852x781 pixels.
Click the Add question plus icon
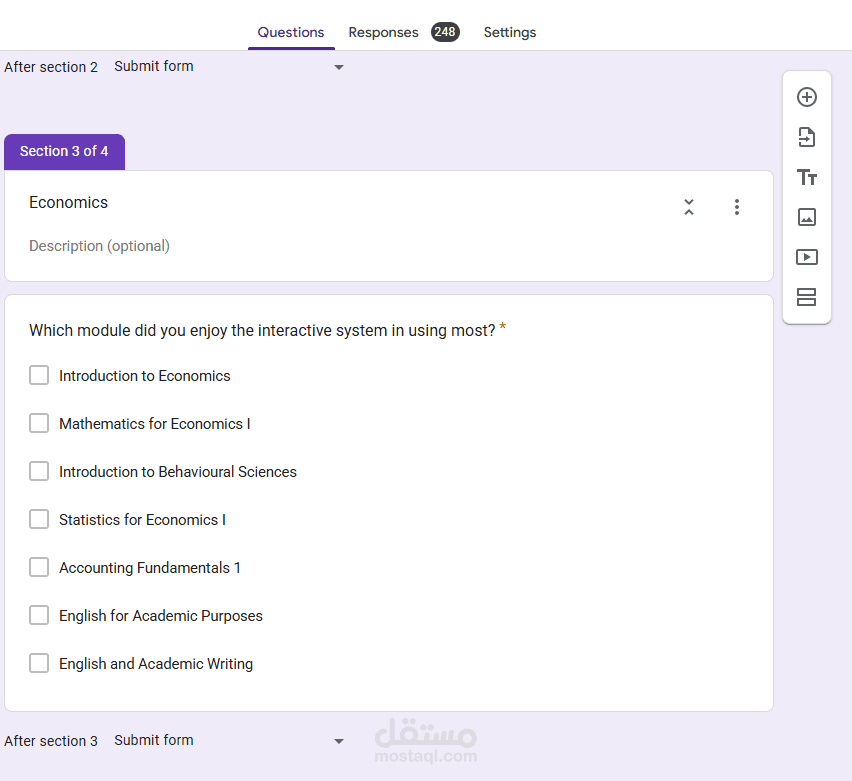tap(806, 97)
